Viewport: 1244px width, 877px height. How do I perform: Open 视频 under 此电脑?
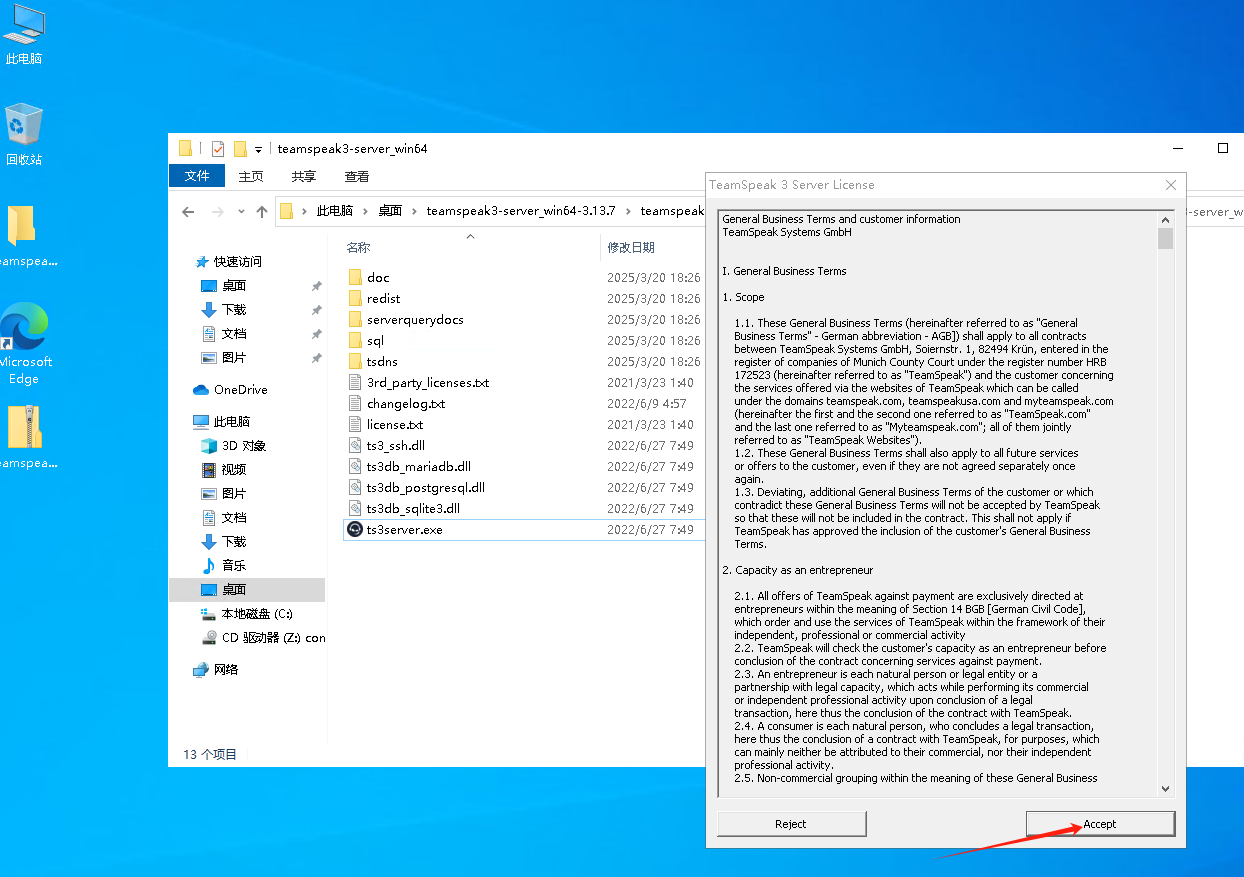pyautogui.click(x=234, y=470)
